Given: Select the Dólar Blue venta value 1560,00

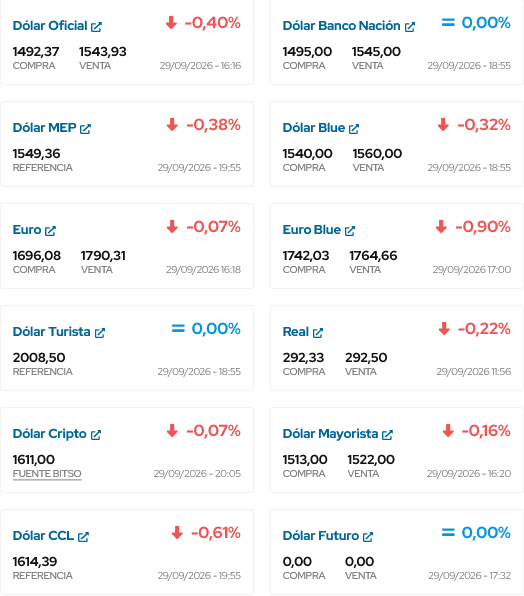Looking at the screenshot, I should pos(377,154).
